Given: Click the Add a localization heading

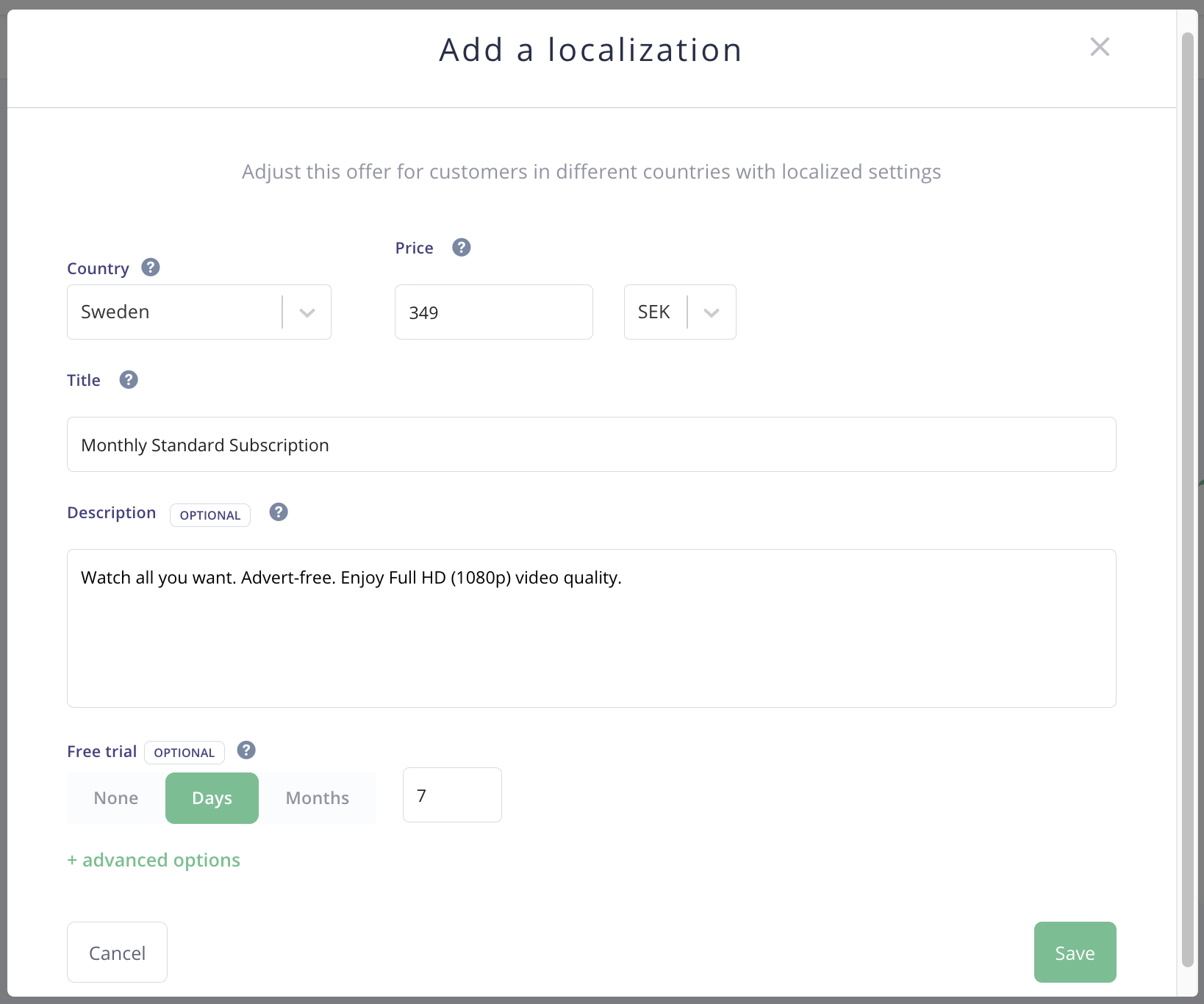Looking at the screenshot, I should click(591, 50).
